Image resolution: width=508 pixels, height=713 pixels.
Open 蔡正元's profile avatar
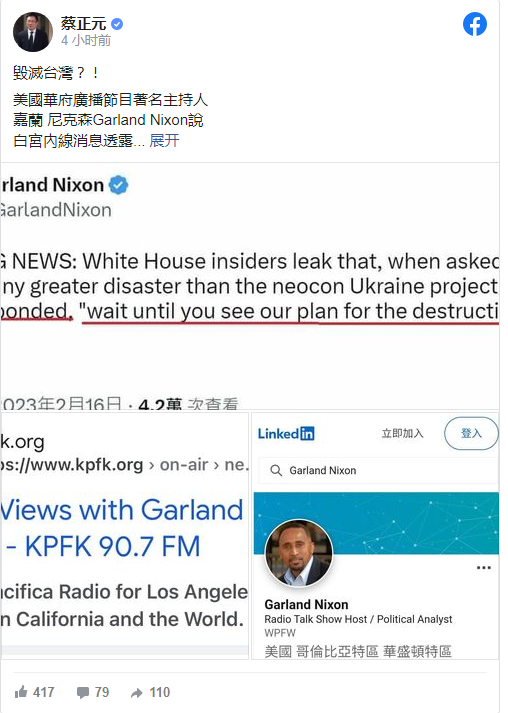(x=33, y=32)
